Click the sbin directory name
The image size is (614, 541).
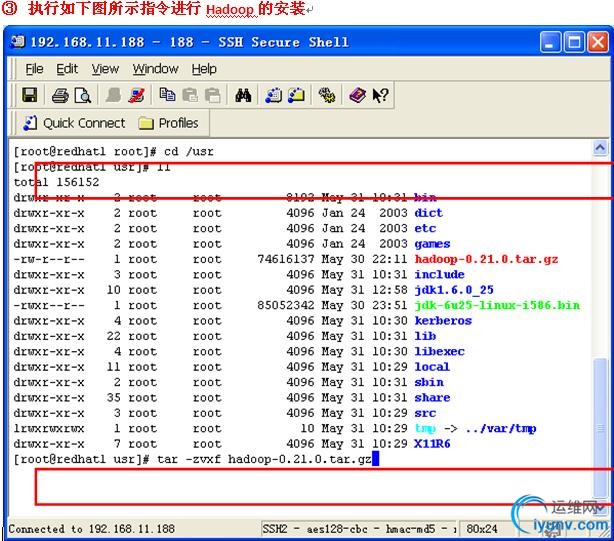point(429,382)
